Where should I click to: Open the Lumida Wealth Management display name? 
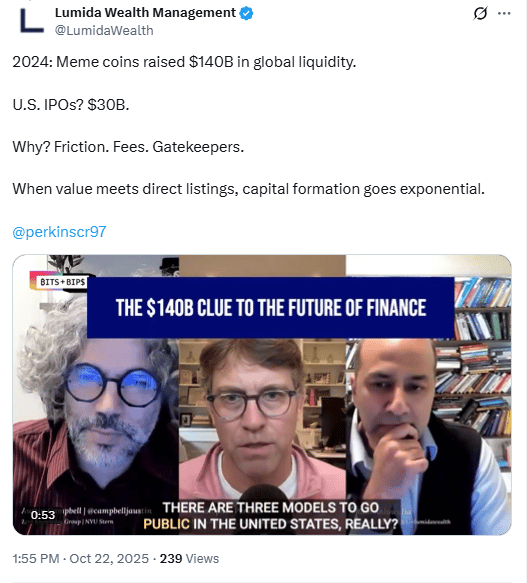tap(145, 13)
